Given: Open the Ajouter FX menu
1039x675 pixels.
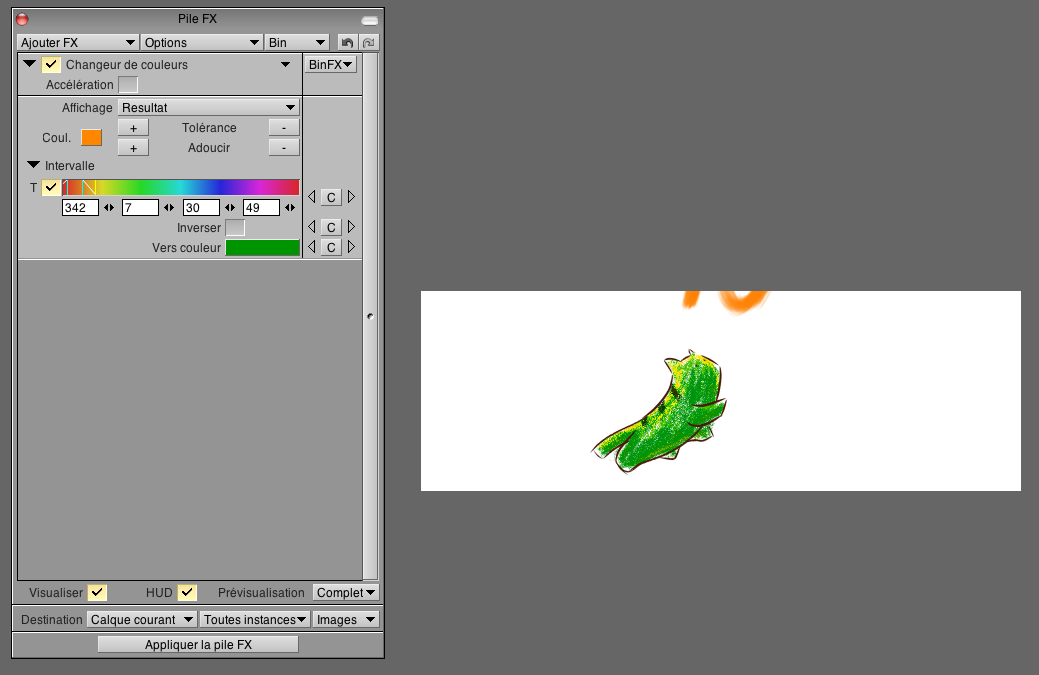Looking at the screenshot, I should click(78, 42).
